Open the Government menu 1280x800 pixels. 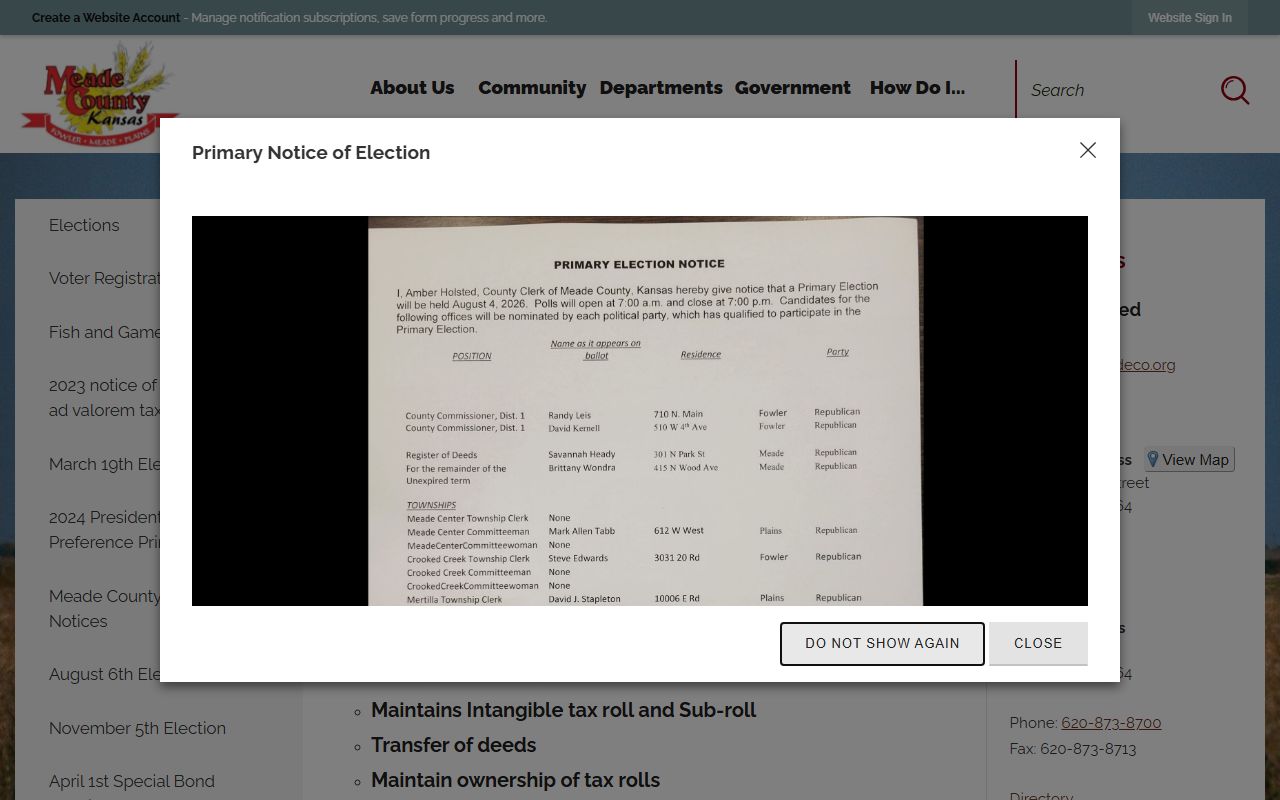pos(793,88)
